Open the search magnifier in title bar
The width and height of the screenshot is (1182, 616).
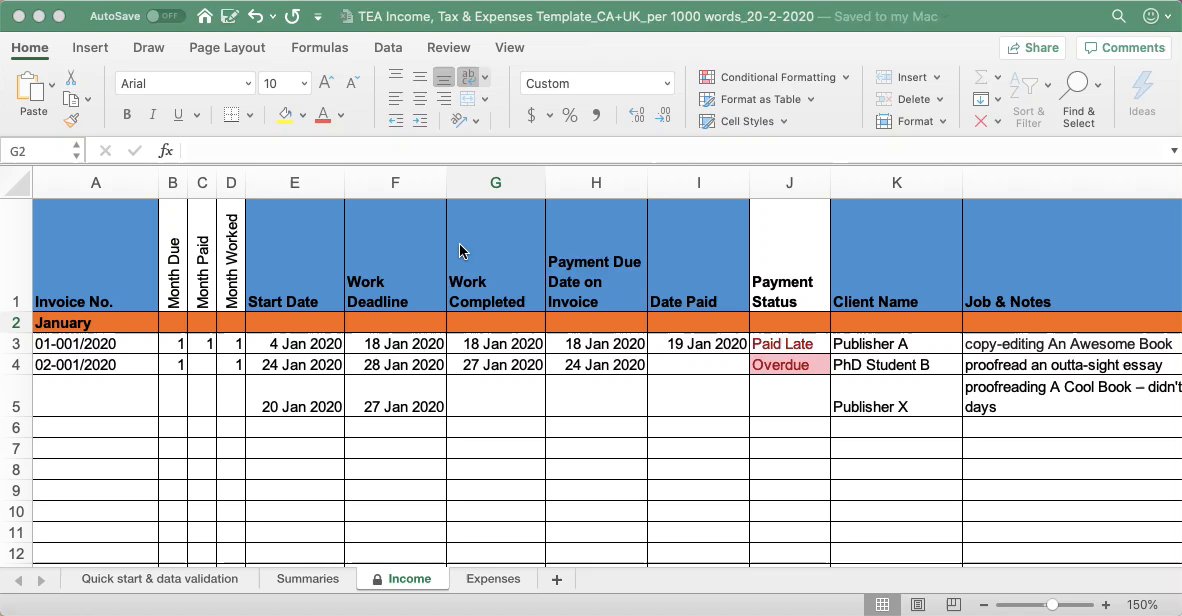1119,16
